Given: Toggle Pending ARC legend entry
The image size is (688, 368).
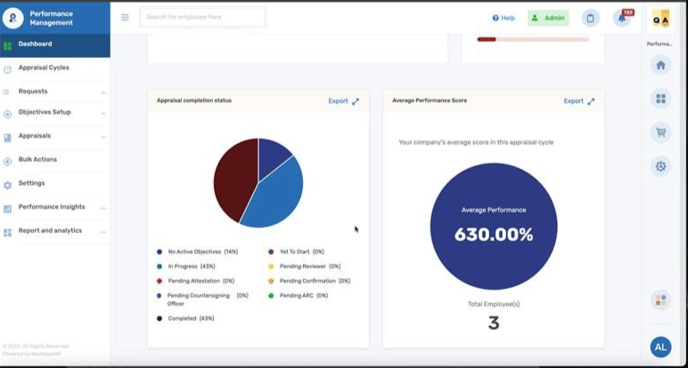Looking at the screenshot, I should click(x=298, y=296).
